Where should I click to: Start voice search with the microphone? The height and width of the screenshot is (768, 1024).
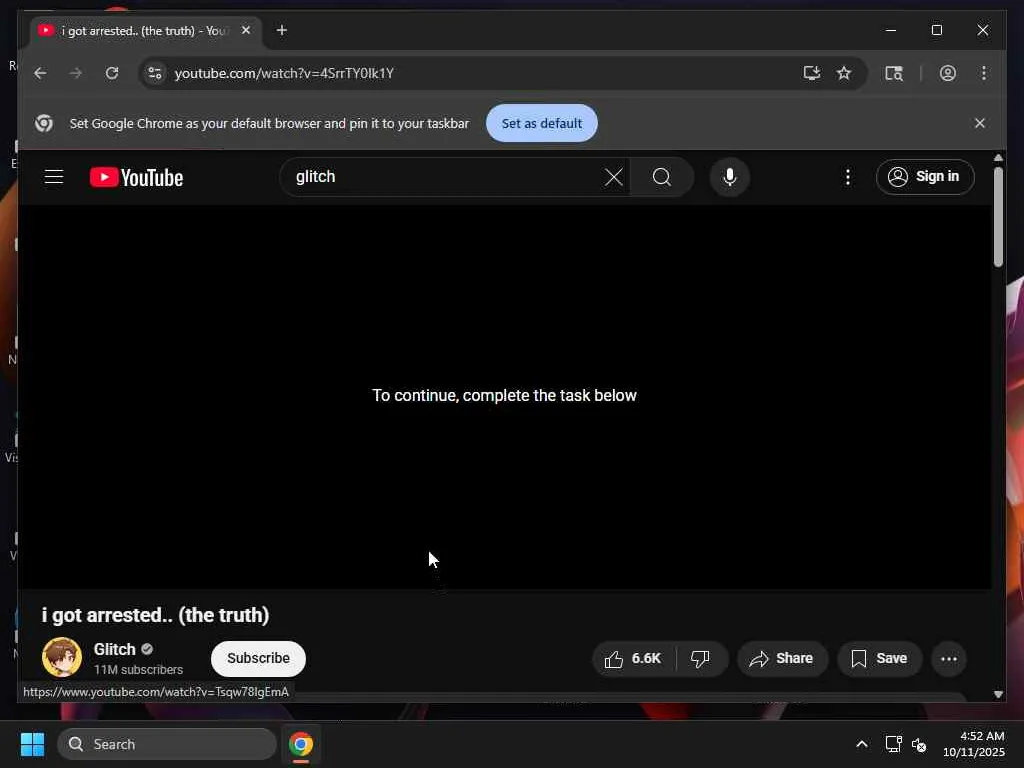coord(729,177)
